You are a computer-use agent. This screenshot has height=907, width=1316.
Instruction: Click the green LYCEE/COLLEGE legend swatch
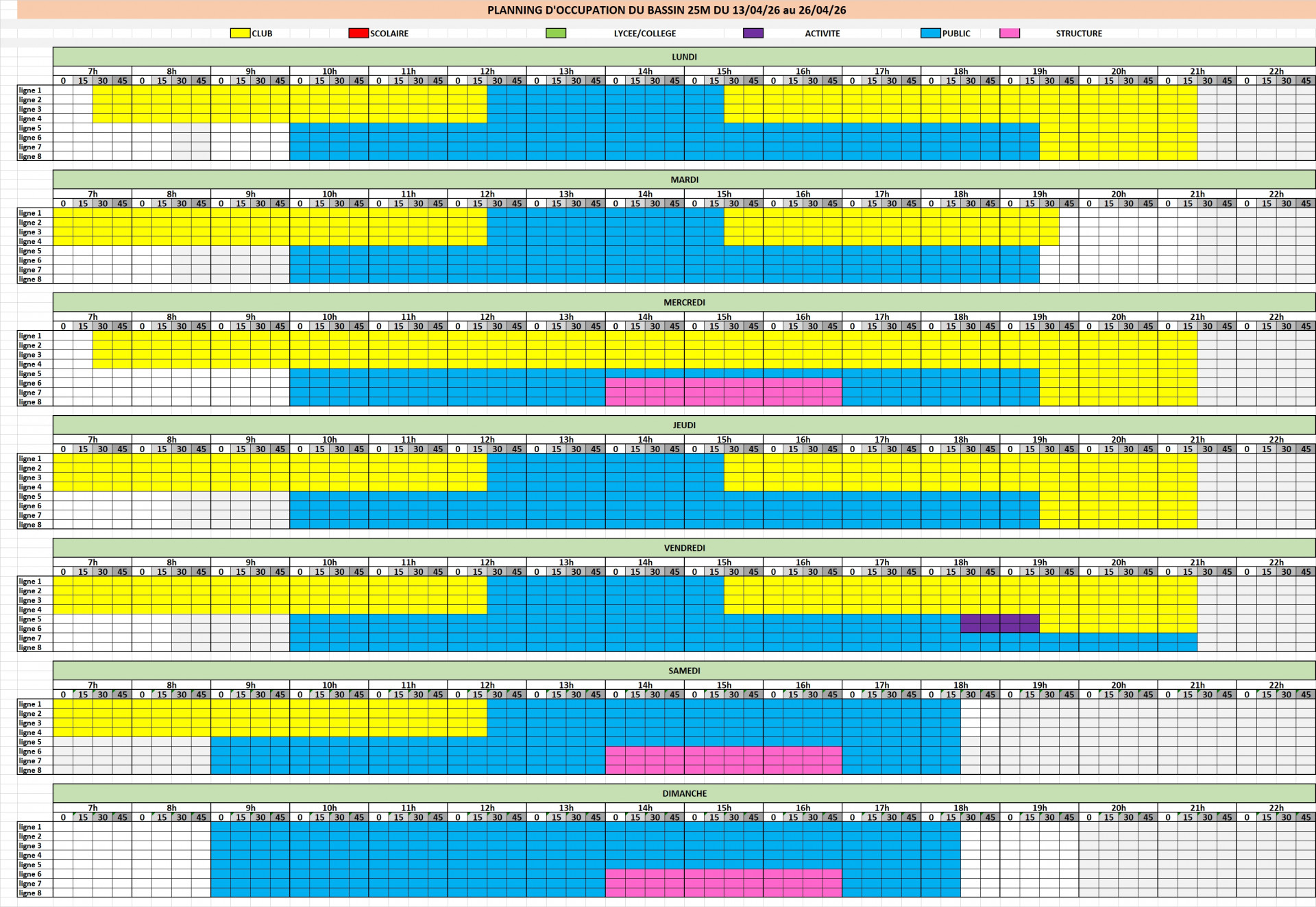click(x=556, y=33)
